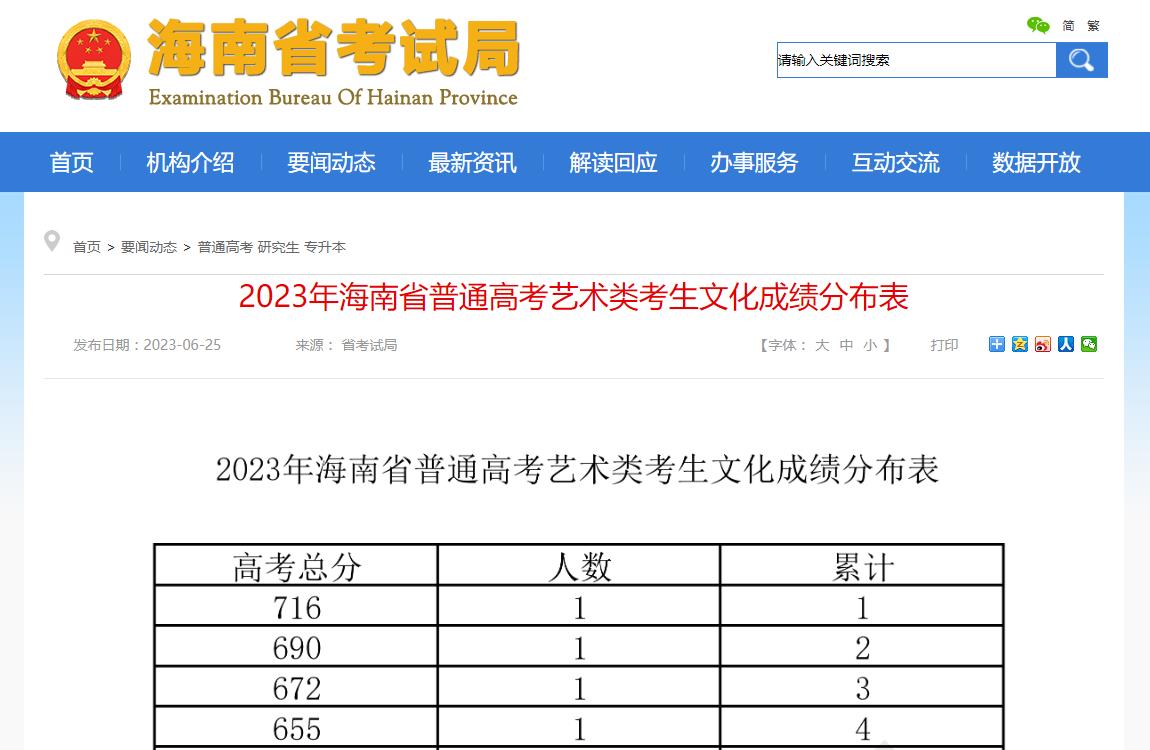Click the score cell 672

(296, 688)
